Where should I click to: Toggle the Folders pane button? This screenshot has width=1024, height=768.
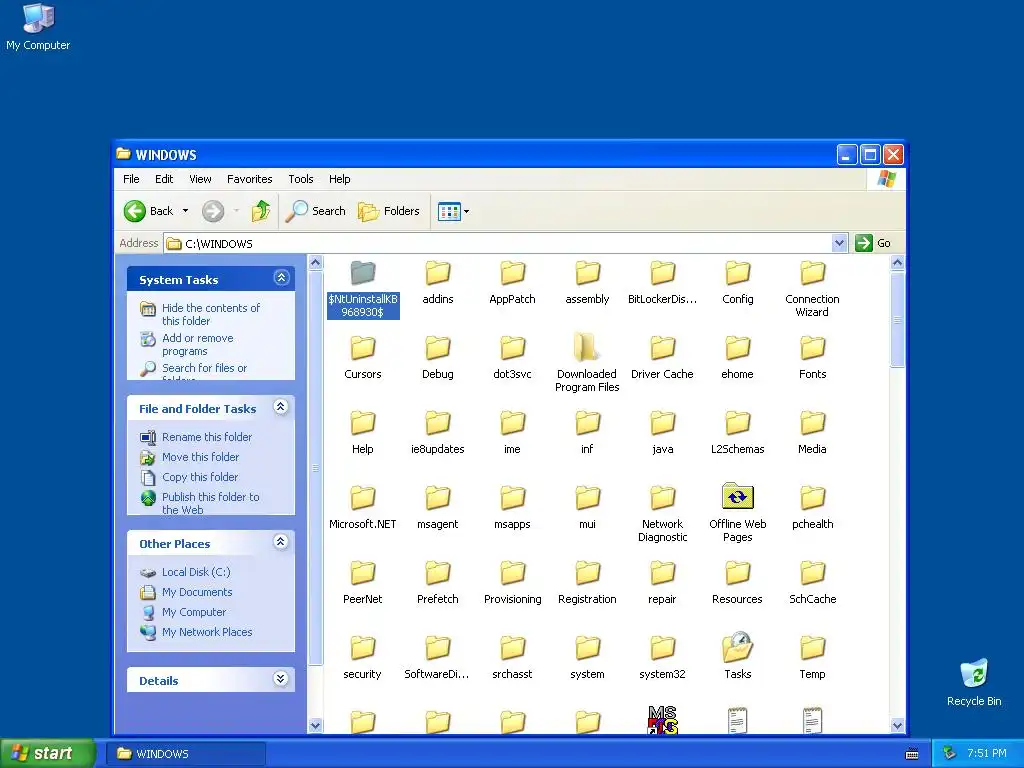(389, 211)
